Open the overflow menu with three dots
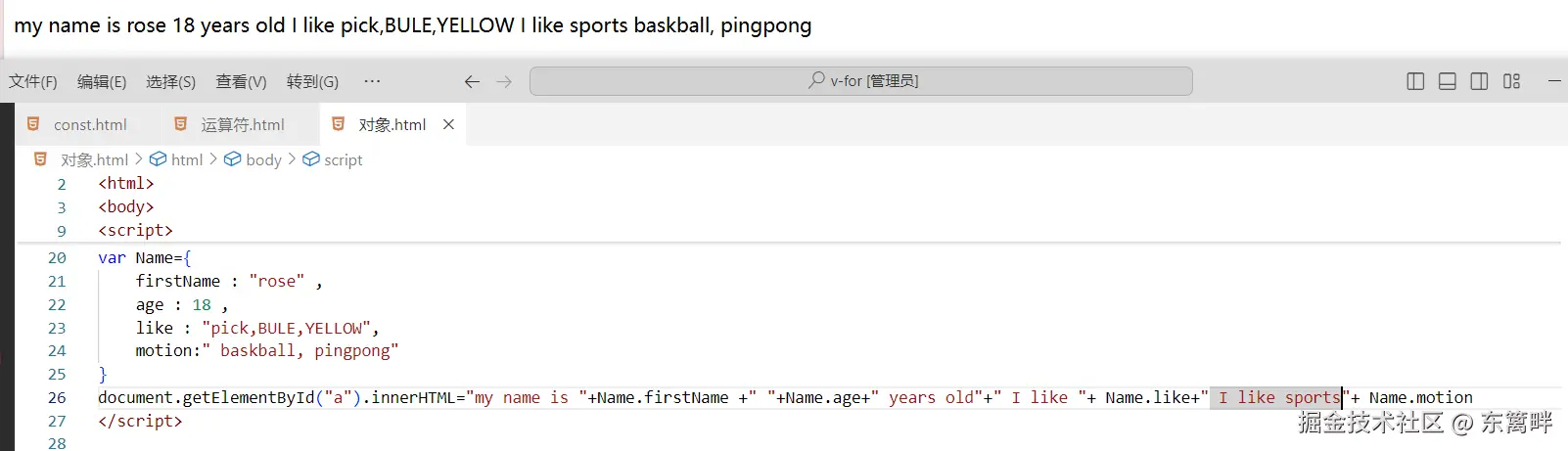 [x=372, y=81]
